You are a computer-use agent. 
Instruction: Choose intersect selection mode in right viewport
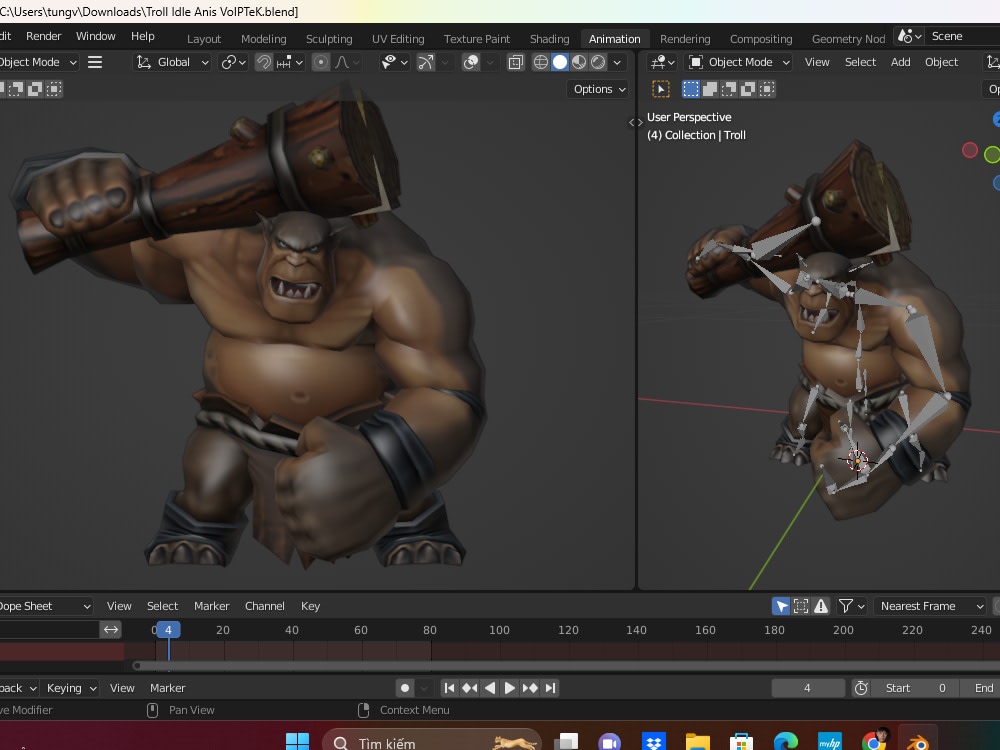[x=767, y=89]
